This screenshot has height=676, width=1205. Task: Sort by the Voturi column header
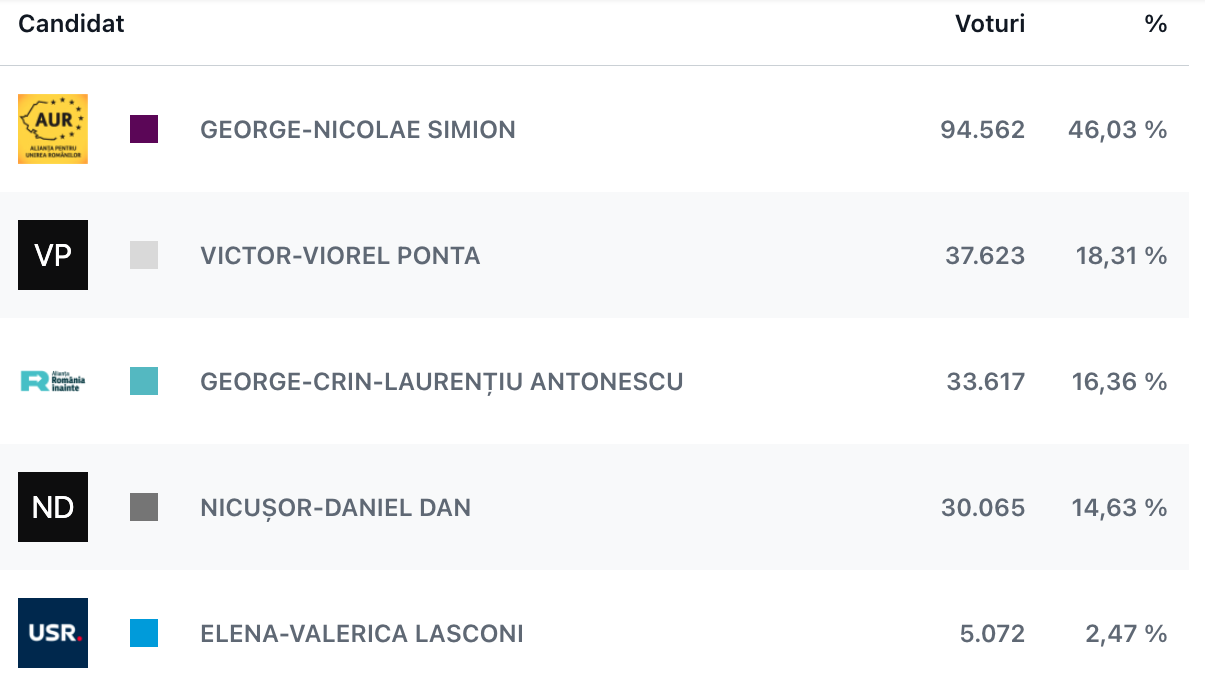point(989,24)
